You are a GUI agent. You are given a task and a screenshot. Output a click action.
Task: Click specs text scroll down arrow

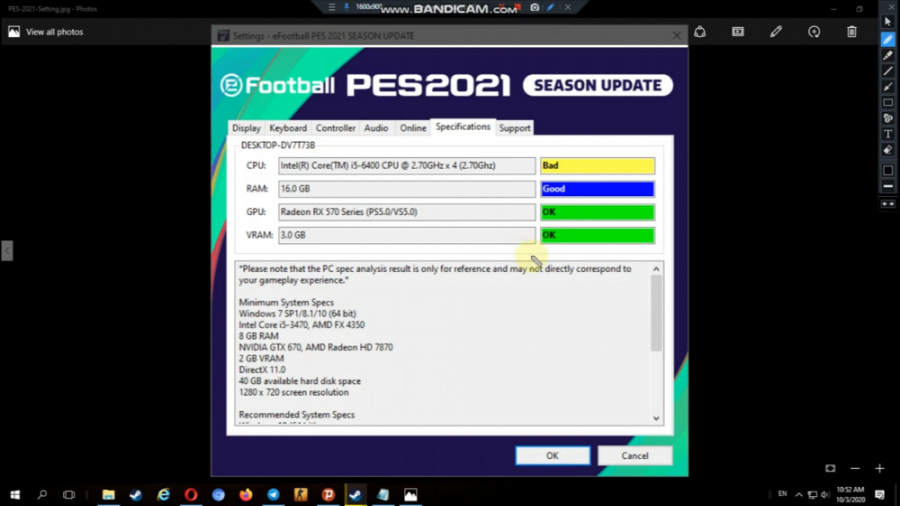656,418
